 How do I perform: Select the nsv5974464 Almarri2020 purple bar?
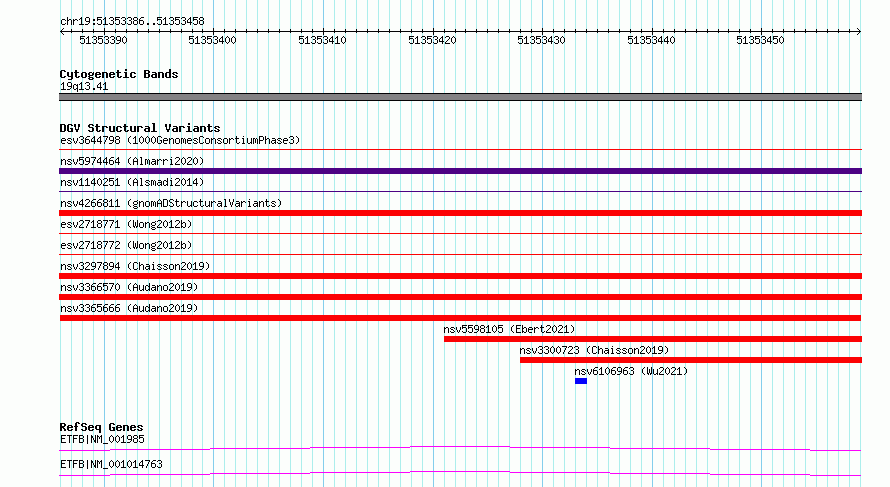460,171
